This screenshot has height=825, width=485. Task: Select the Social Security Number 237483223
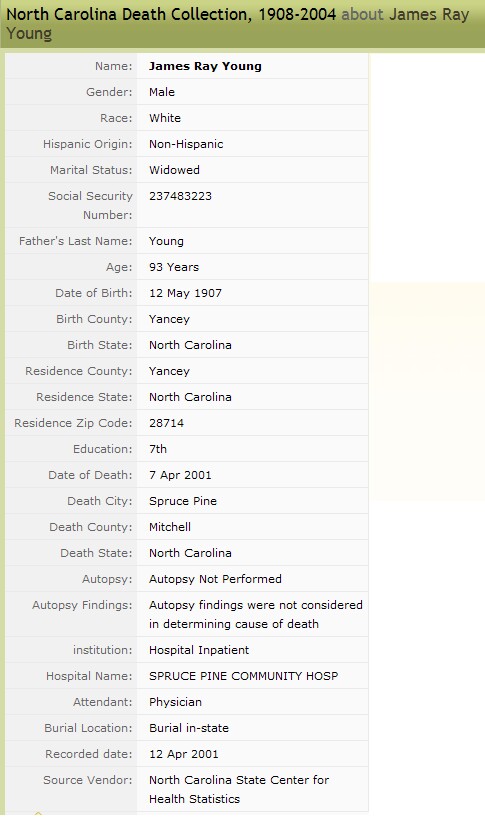click(180, 196)
